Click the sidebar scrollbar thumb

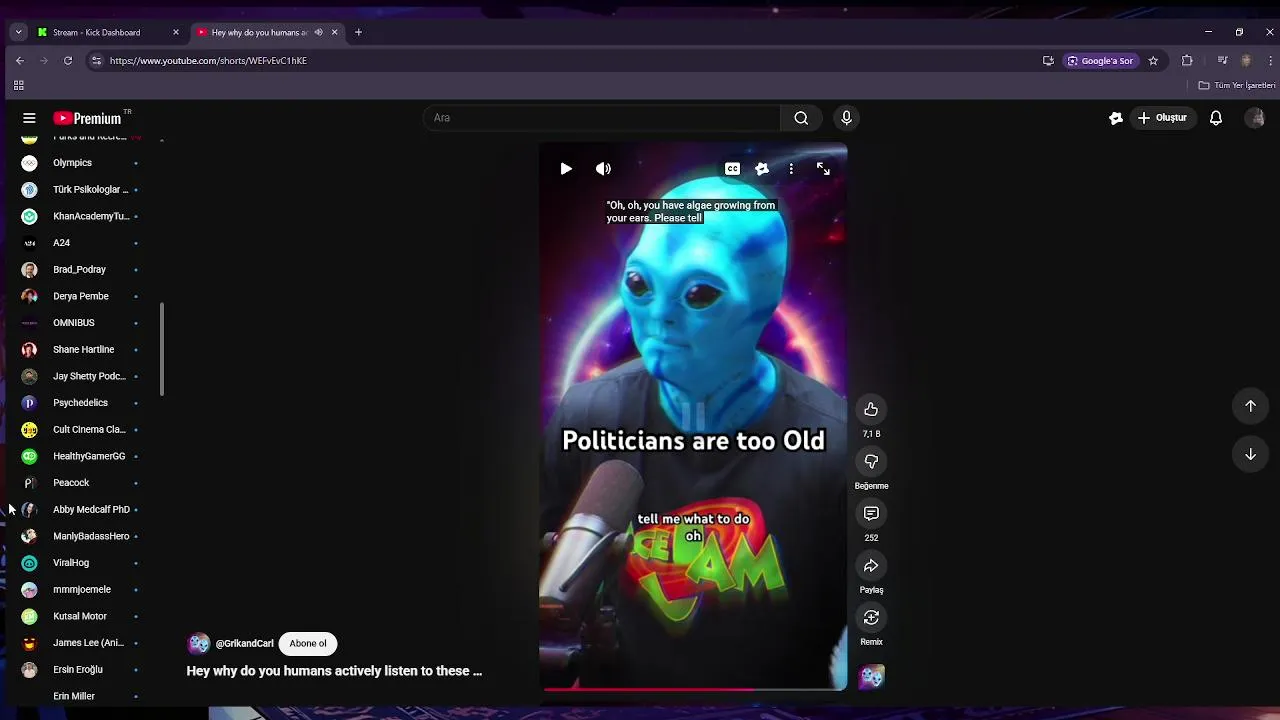point(161,349)
